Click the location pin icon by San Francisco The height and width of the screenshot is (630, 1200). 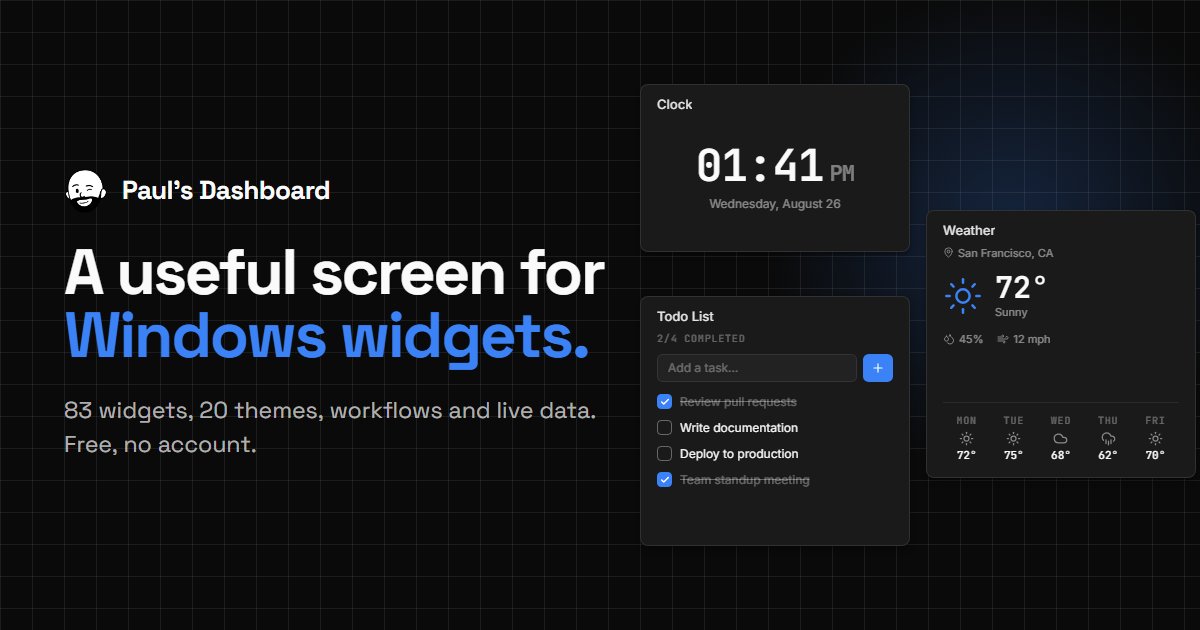click(x=948, y=254)
